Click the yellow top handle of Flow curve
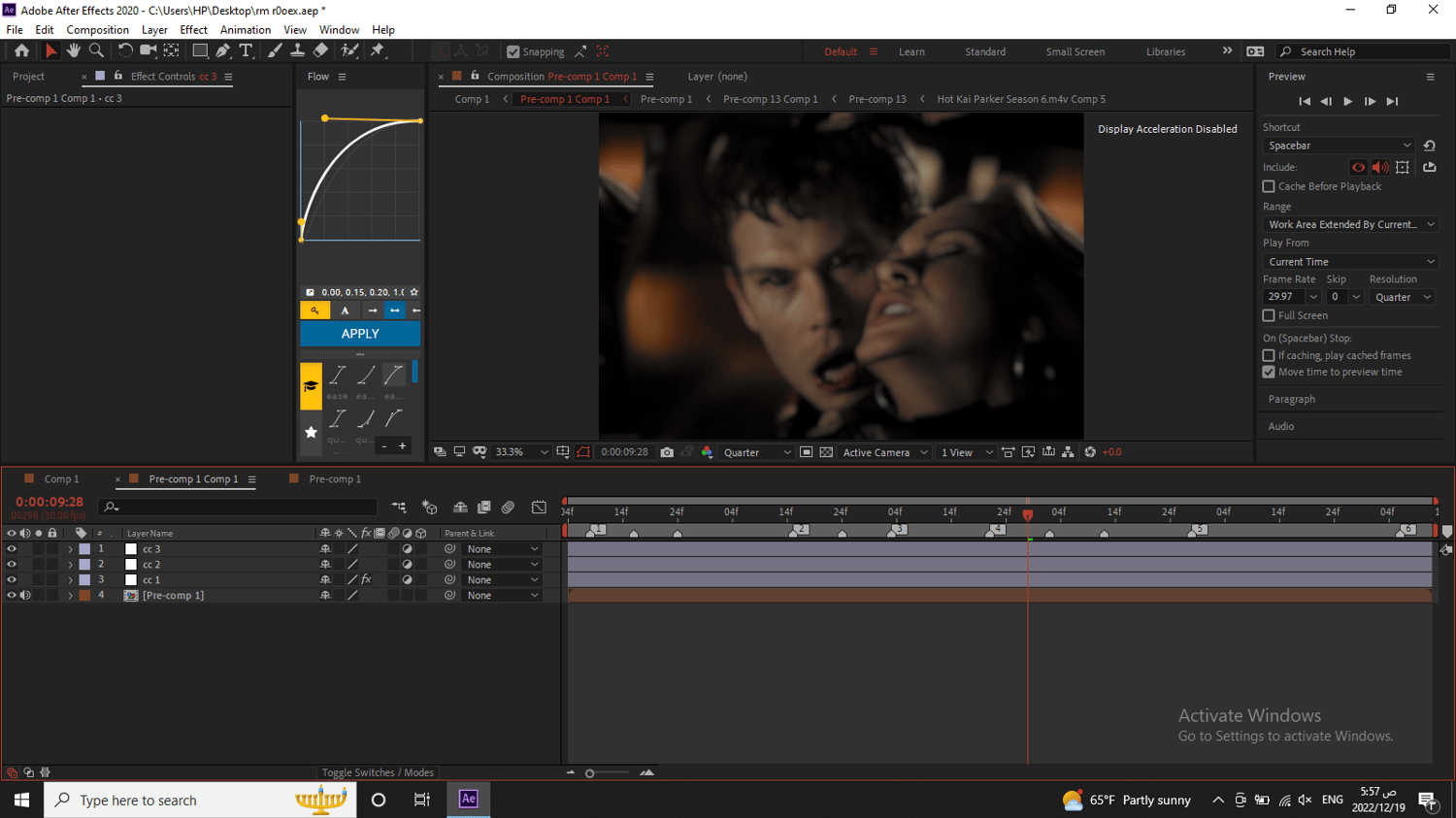The height and width of the screenshot is (818, 1456). pos(324,118)
